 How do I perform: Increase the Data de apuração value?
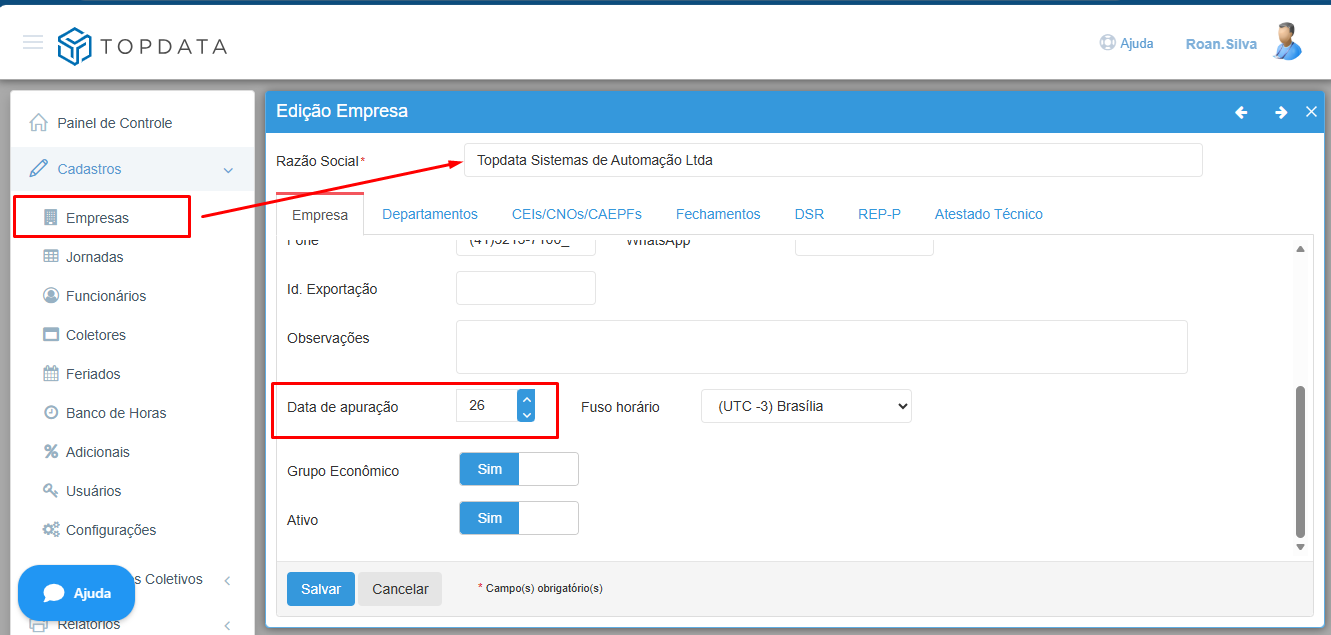tap(527, 398)
